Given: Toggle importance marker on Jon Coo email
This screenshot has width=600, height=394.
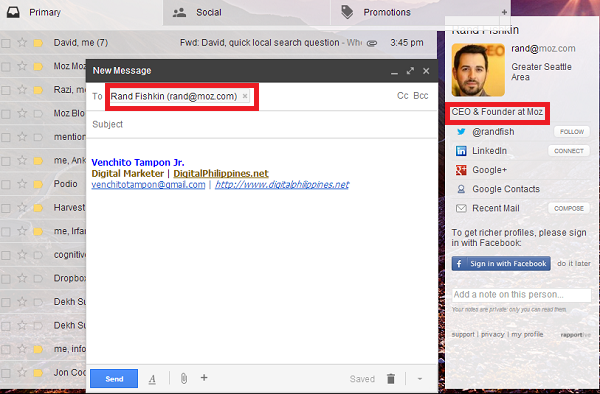Looking at the screenshot, I should tap(38, 373).
